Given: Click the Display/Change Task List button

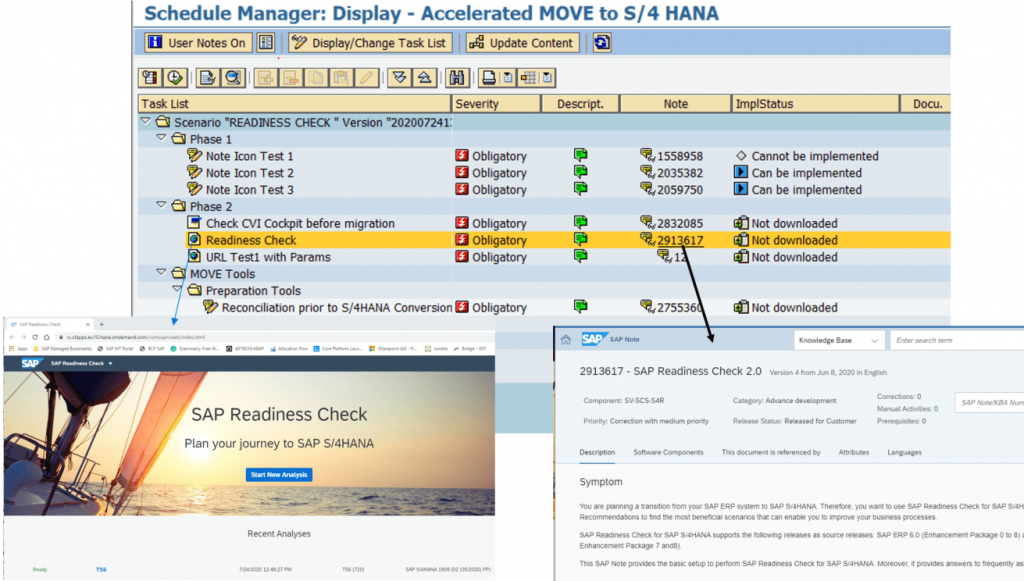Looking at the screenshot, I should [x=371, y=42].
